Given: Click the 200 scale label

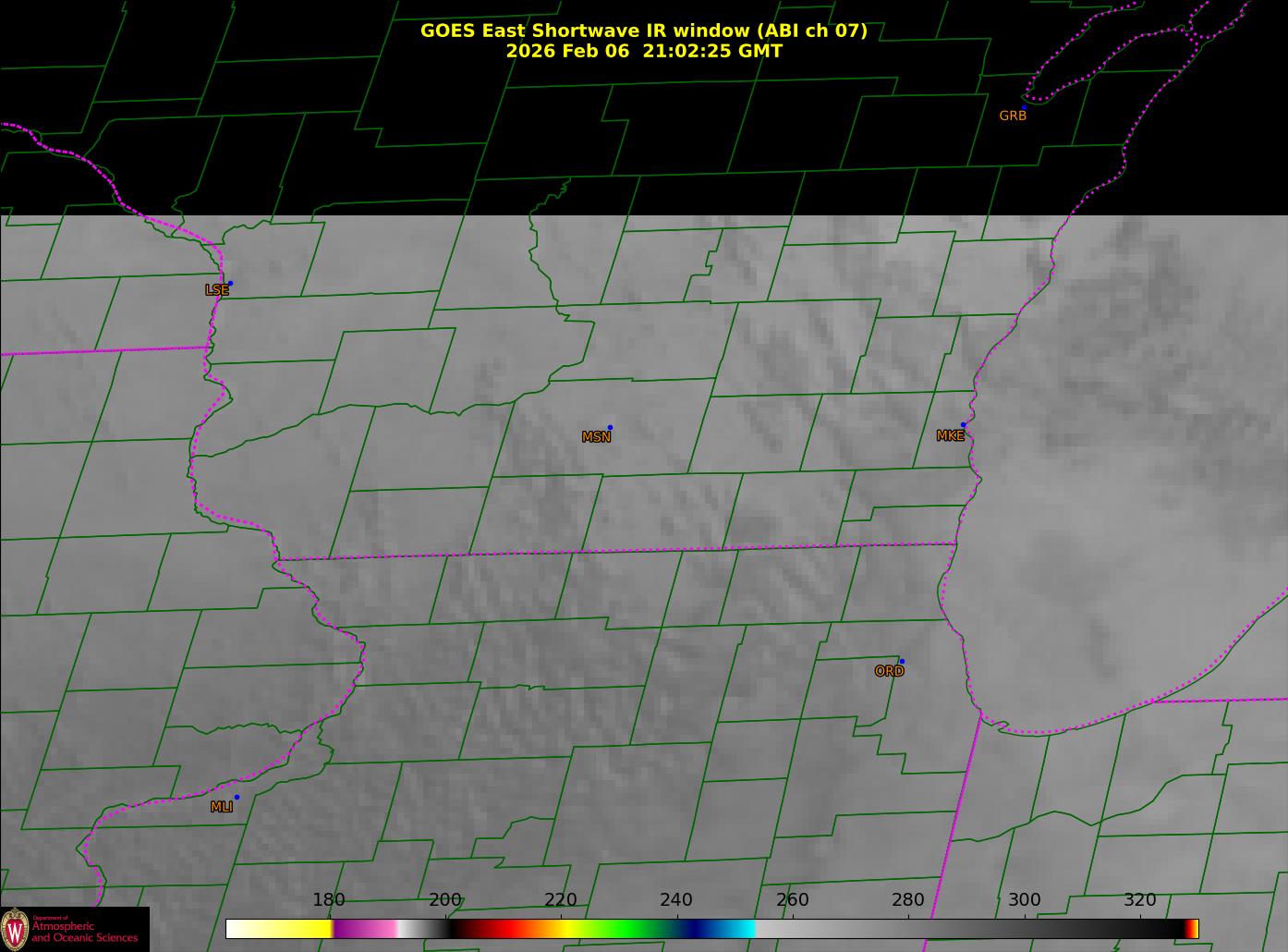Looking at the screenshot, I should [445, 900].
